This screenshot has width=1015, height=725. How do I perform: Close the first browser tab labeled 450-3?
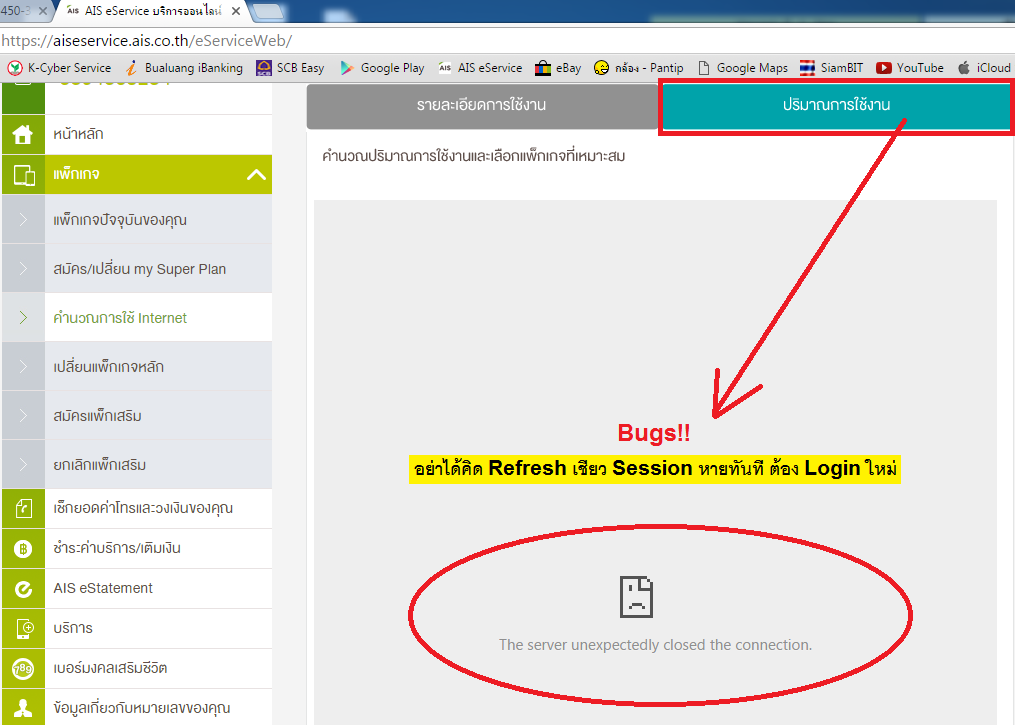coord(43,11)
